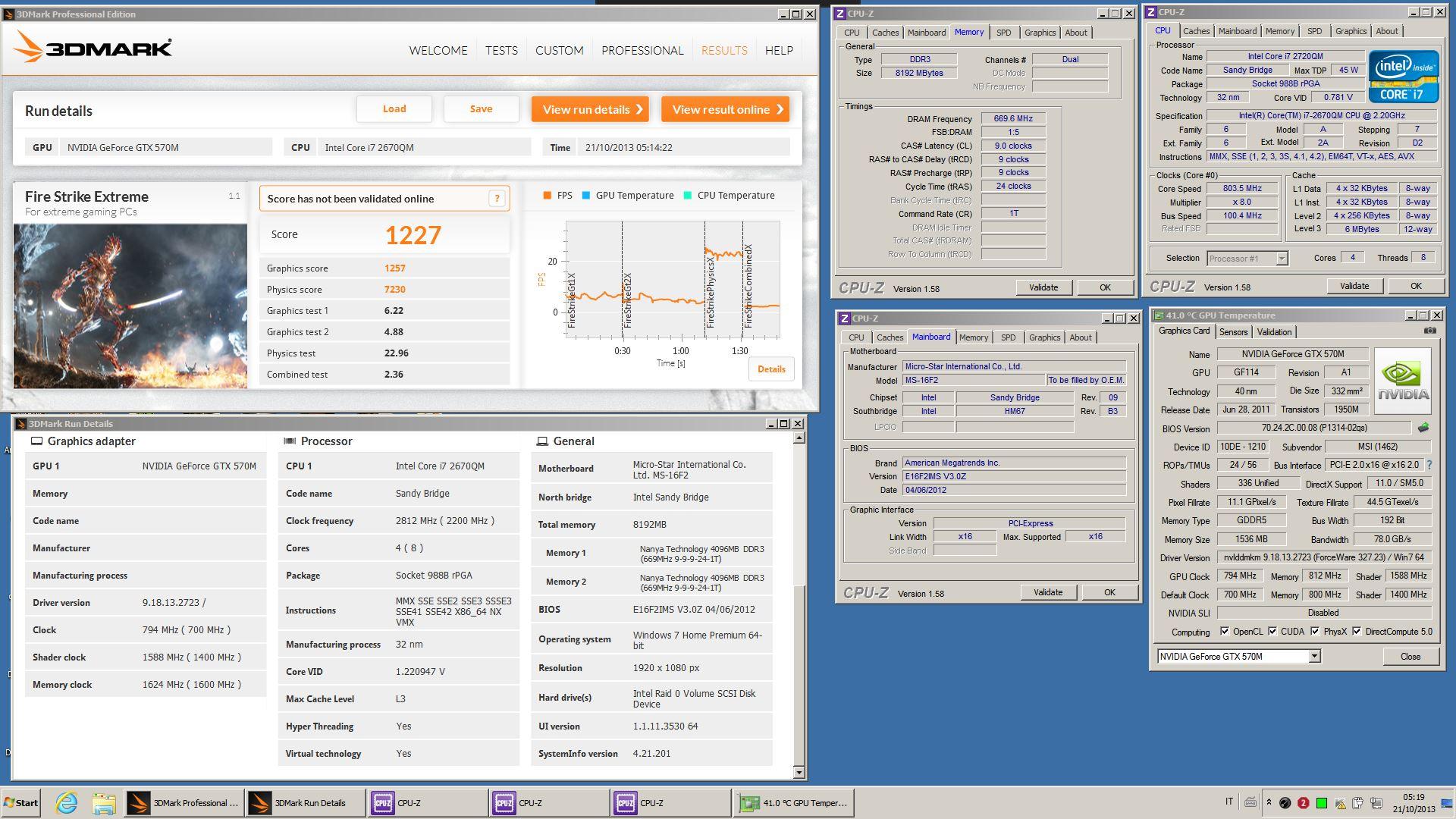Click the Run Details scrollbar up arrow
Image resolution: width=1456 pixels, height=819 pixels.
[799, 438]
